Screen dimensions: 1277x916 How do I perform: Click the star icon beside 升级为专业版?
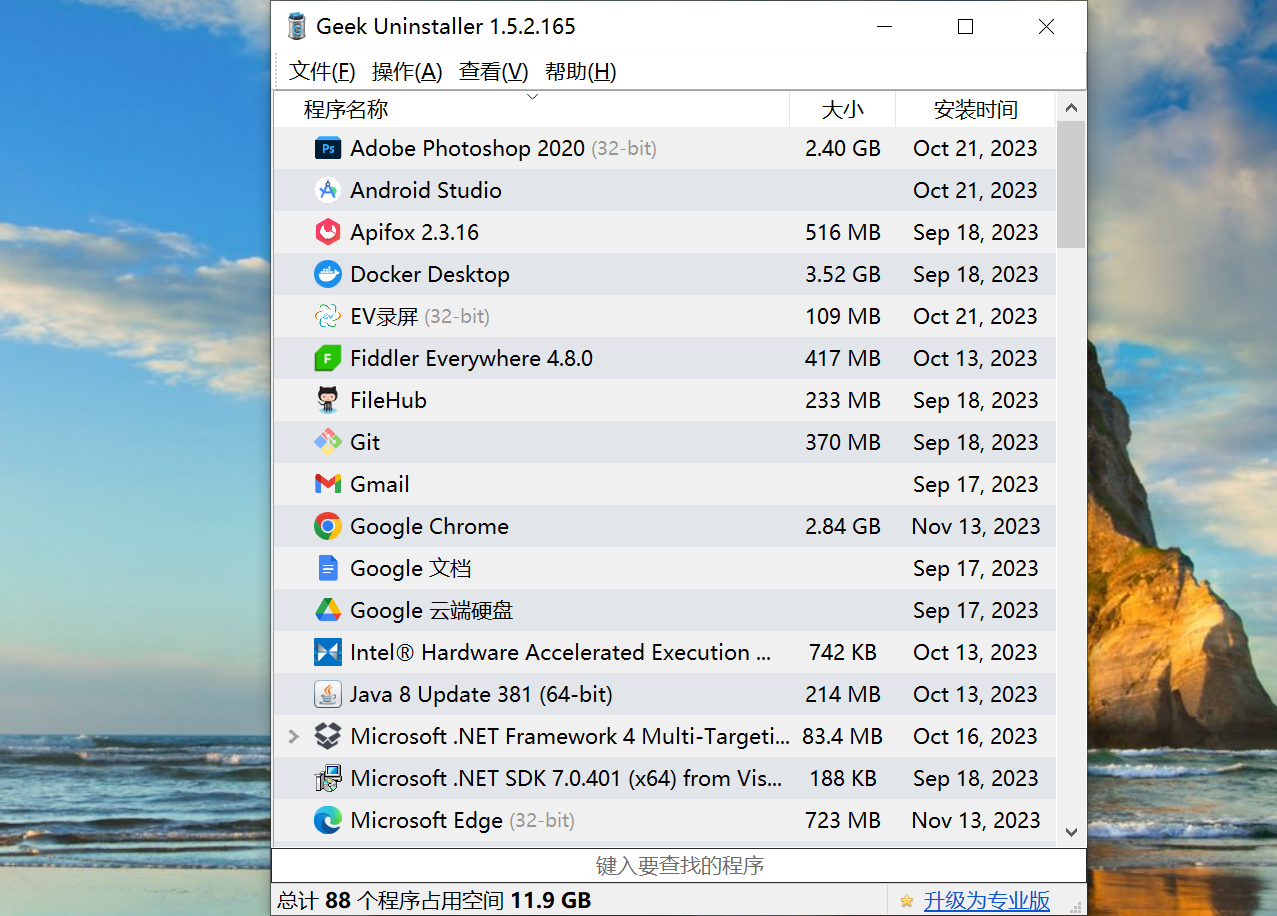point(906,901)
